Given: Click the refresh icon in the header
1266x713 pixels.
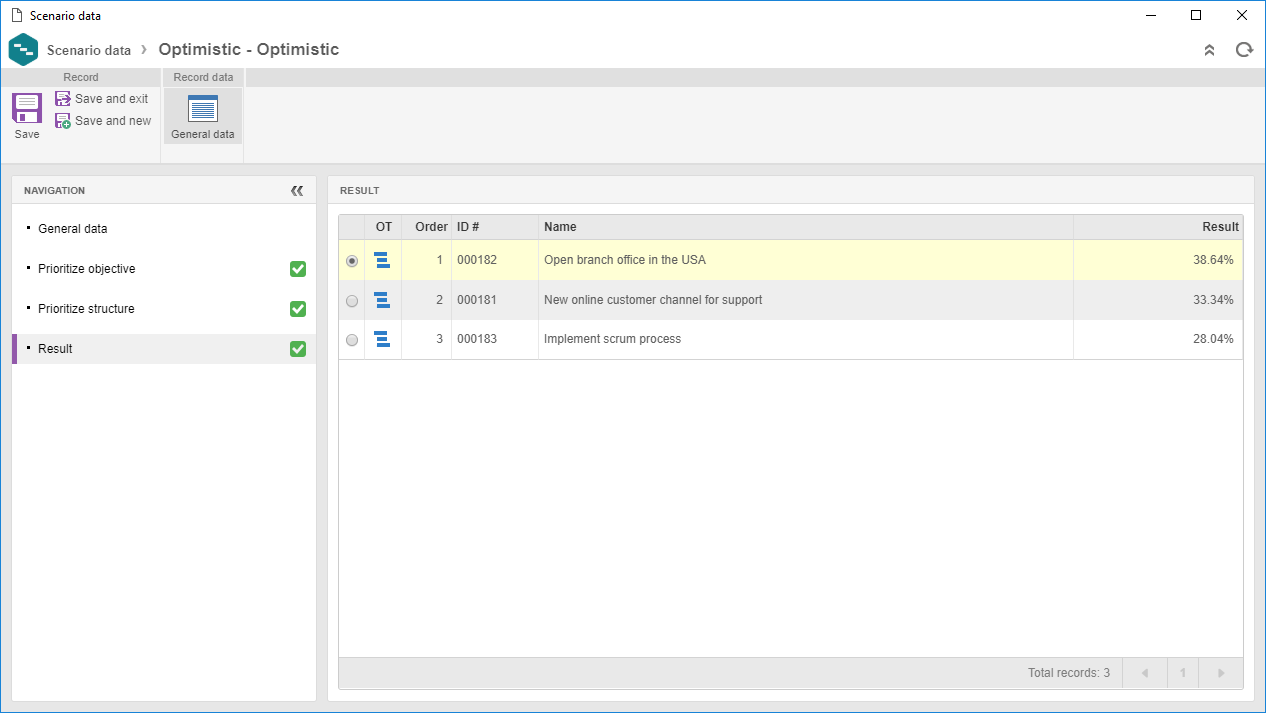Looking at the screenshot, I should coord(1244,49).
